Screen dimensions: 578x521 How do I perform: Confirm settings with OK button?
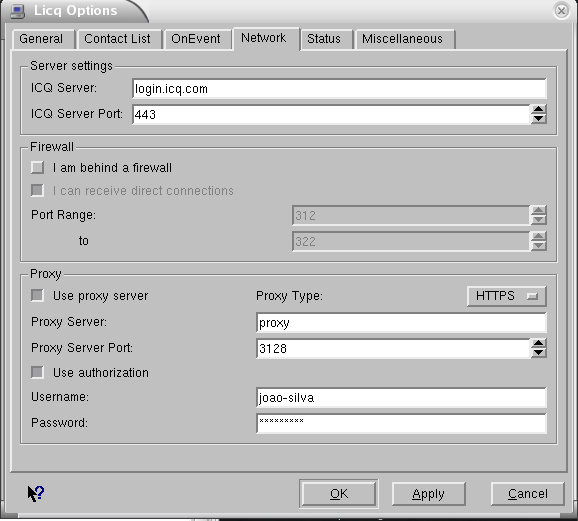click(339, 494)
